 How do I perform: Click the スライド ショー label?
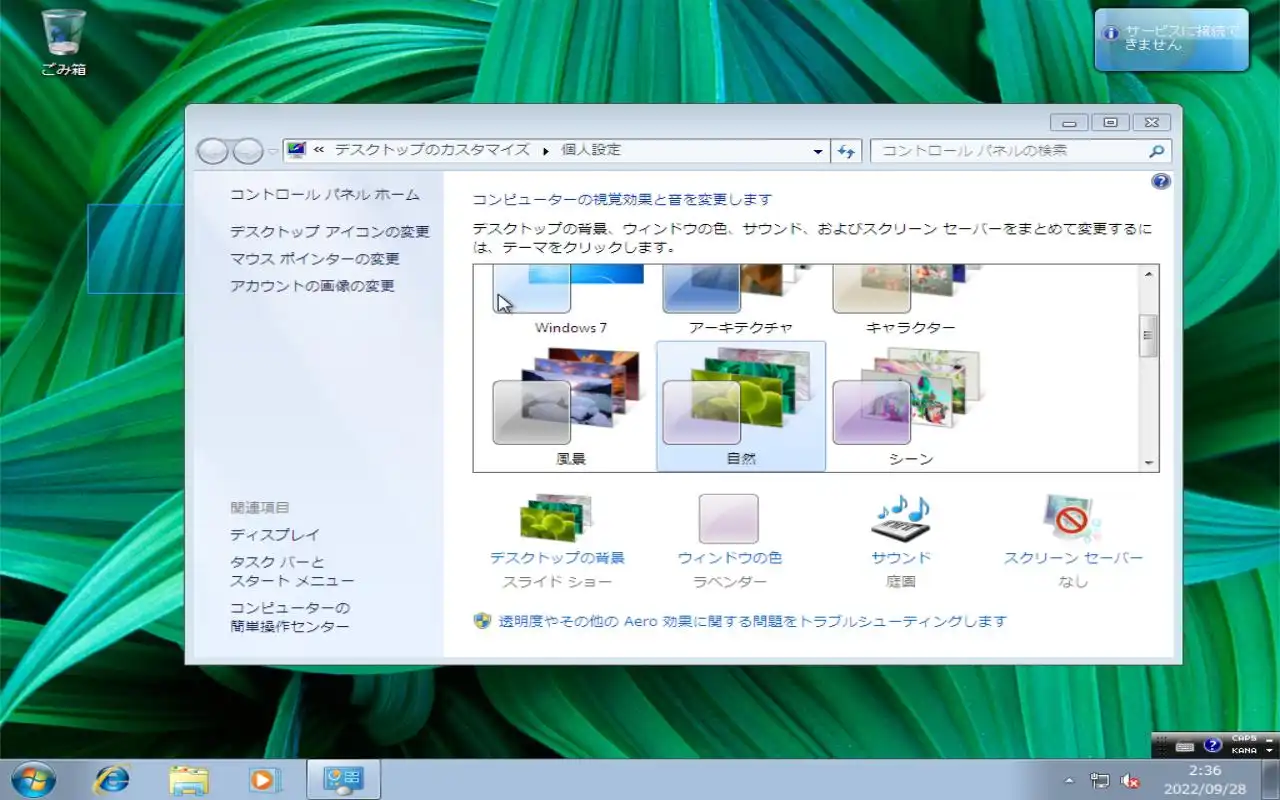[557, 582]
